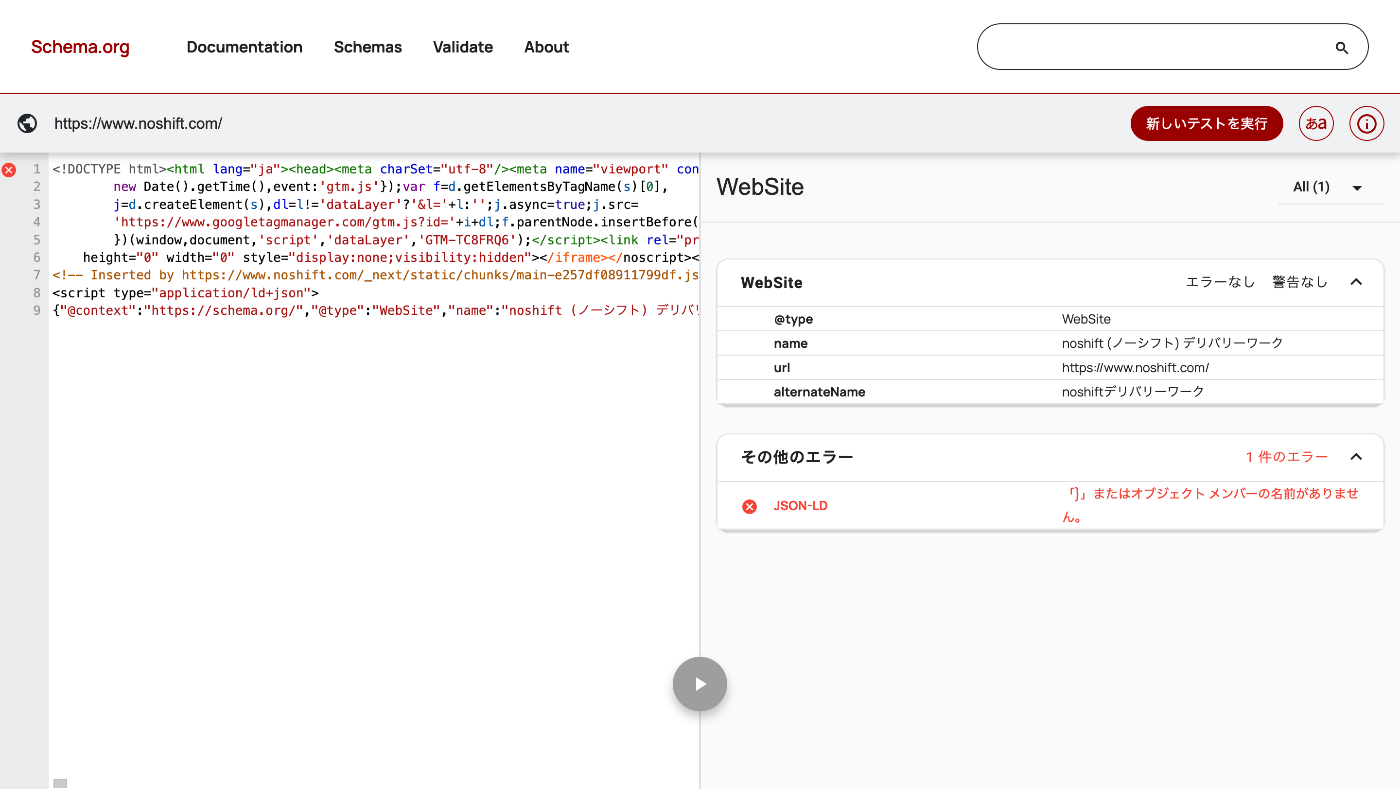Click the play button overlay on the code panel
The height and width of the screenshot is (789, 1400).
click(699, 684)
